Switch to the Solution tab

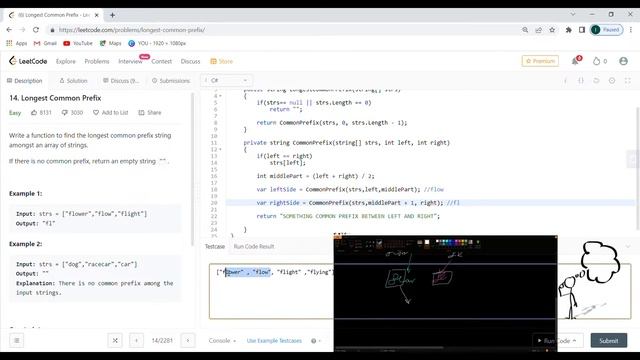coord(73,81)
